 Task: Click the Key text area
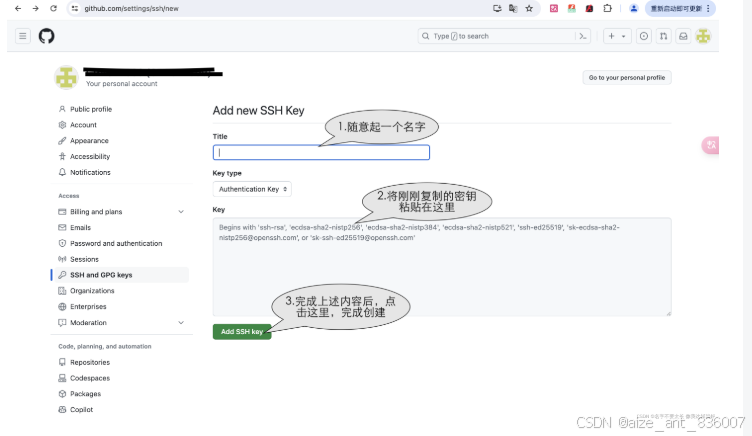[x=442, y=267]
